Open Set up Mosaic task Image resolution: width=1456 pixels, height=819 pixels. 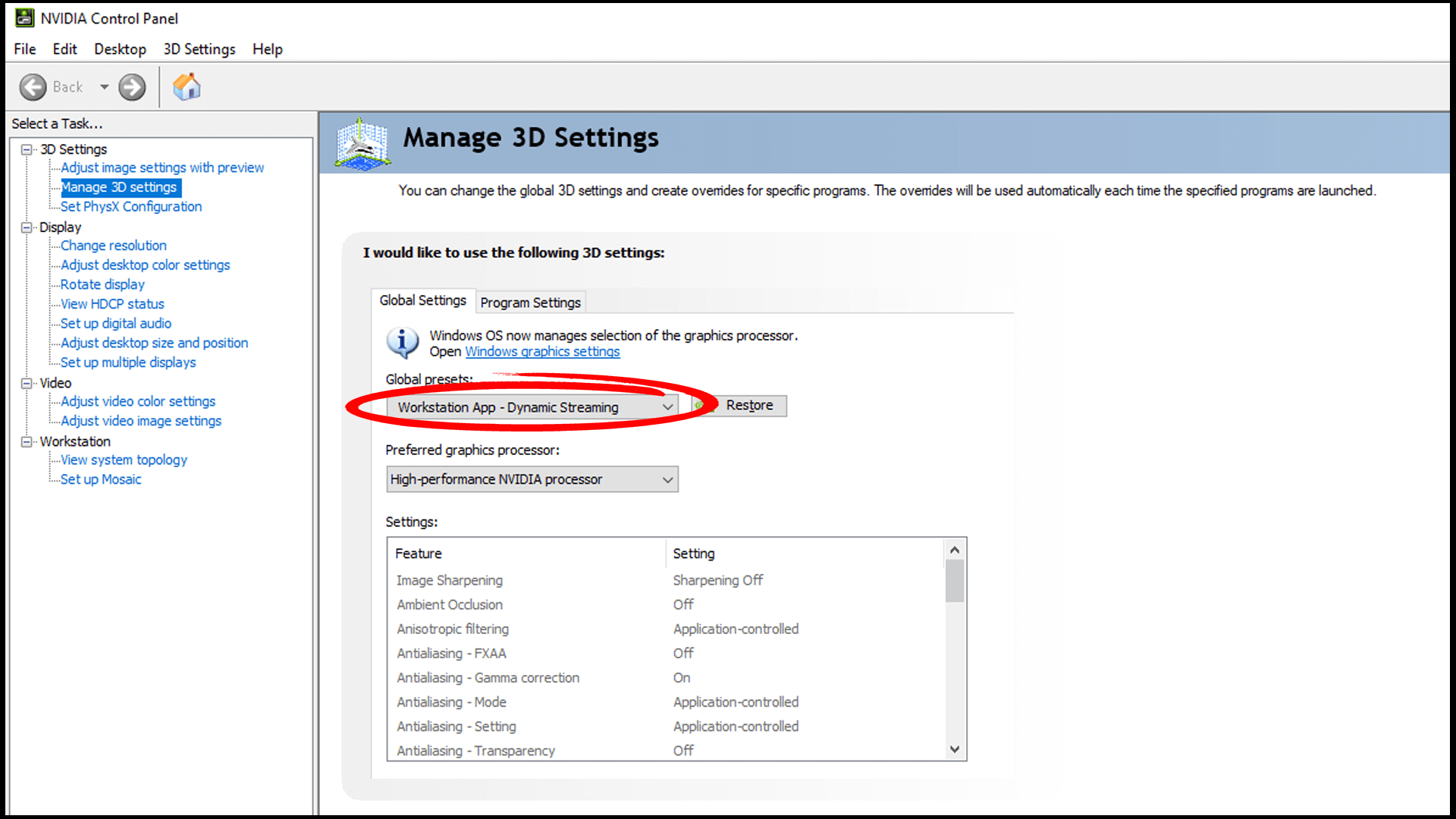[x=101, y=479]
